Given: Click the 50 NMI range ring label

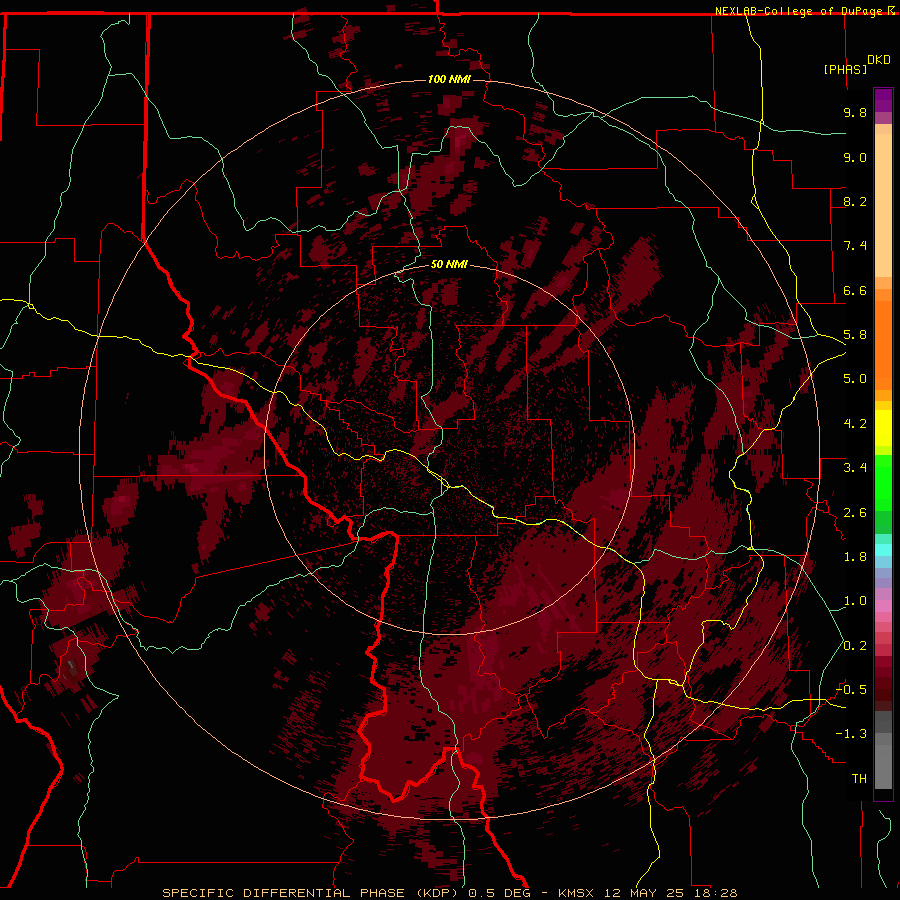Looking at the screenshot, I should pyautogui.click(x=449, y=264).
